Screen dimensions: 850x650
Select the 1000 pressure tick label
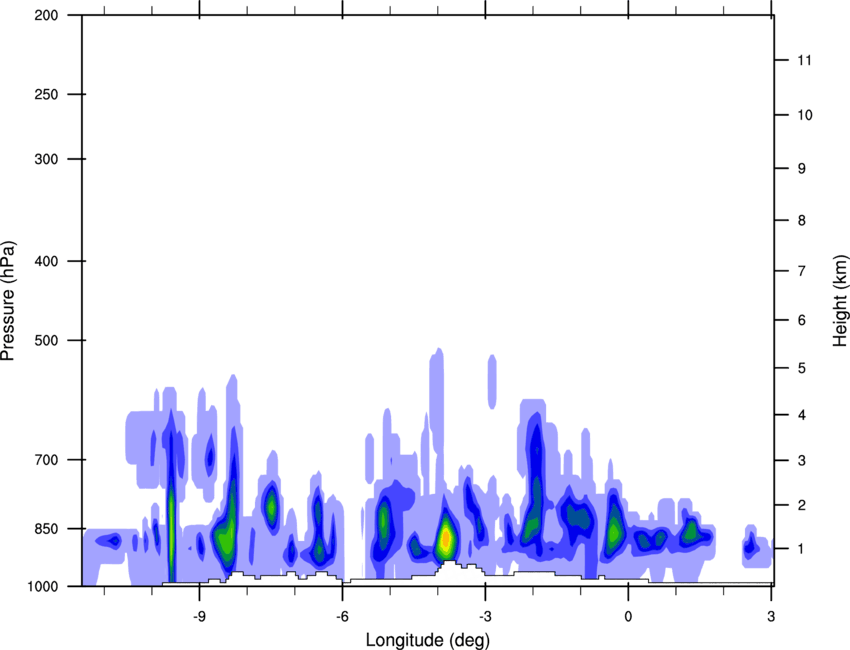pyautogui.click(x=43, y=586)
